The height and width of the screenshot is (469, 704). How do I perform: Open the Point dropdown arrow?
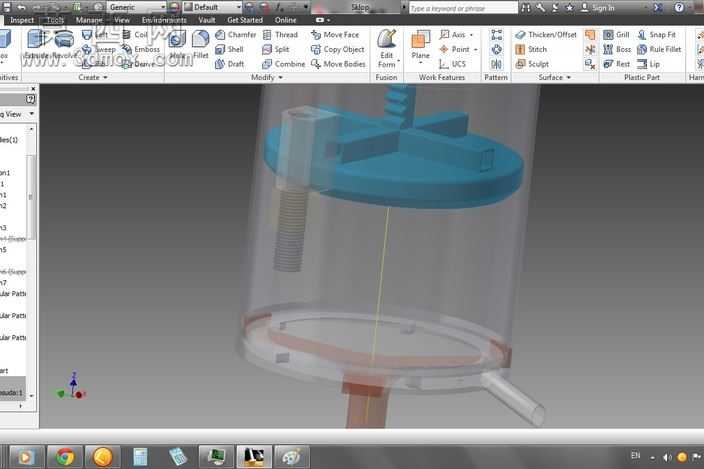click(475, 49)
